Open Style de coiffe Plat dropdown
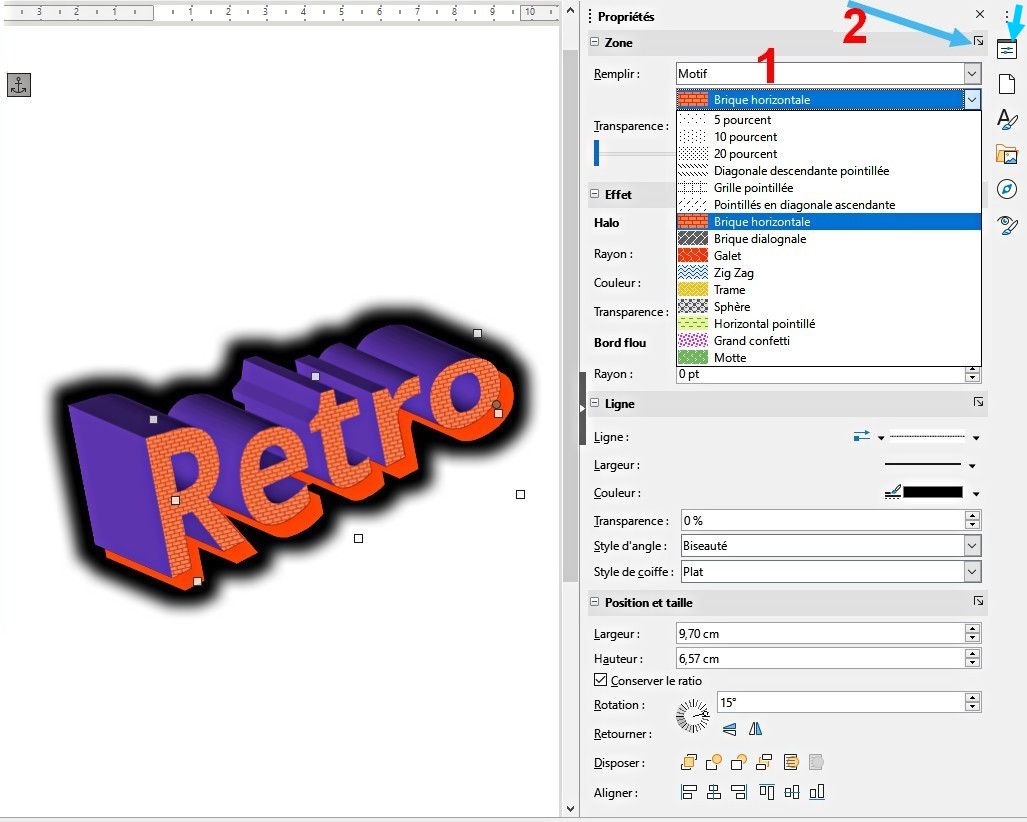 [x=972, y=572]
